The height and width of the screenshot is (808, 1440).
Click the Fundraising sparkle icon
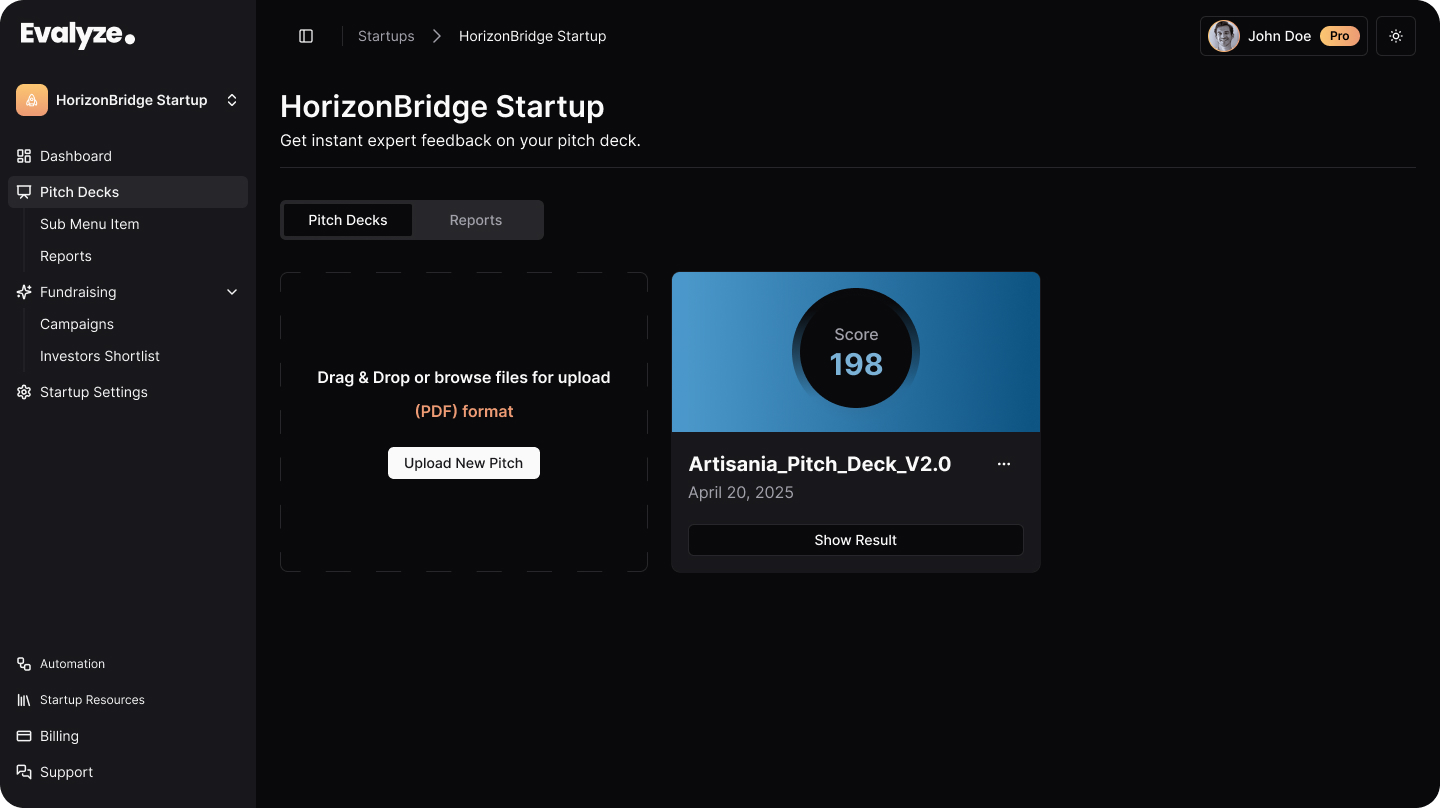coord(24,292)
